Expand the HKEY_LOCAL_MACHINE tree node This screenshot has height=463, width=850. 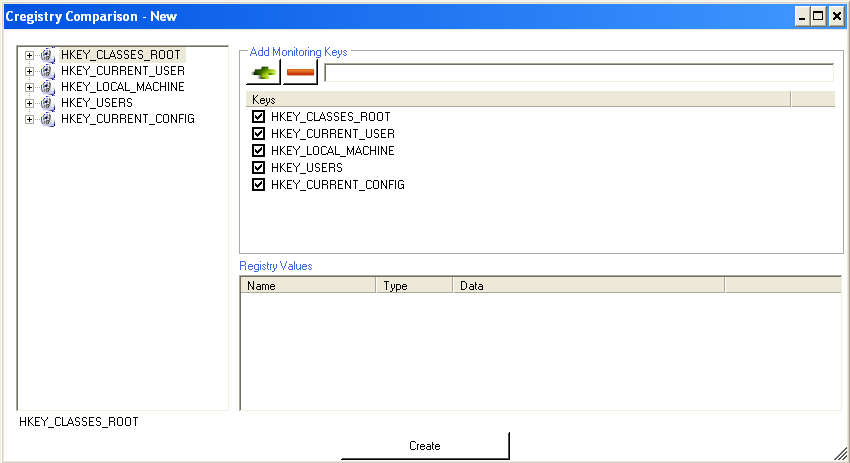[29, 87]
